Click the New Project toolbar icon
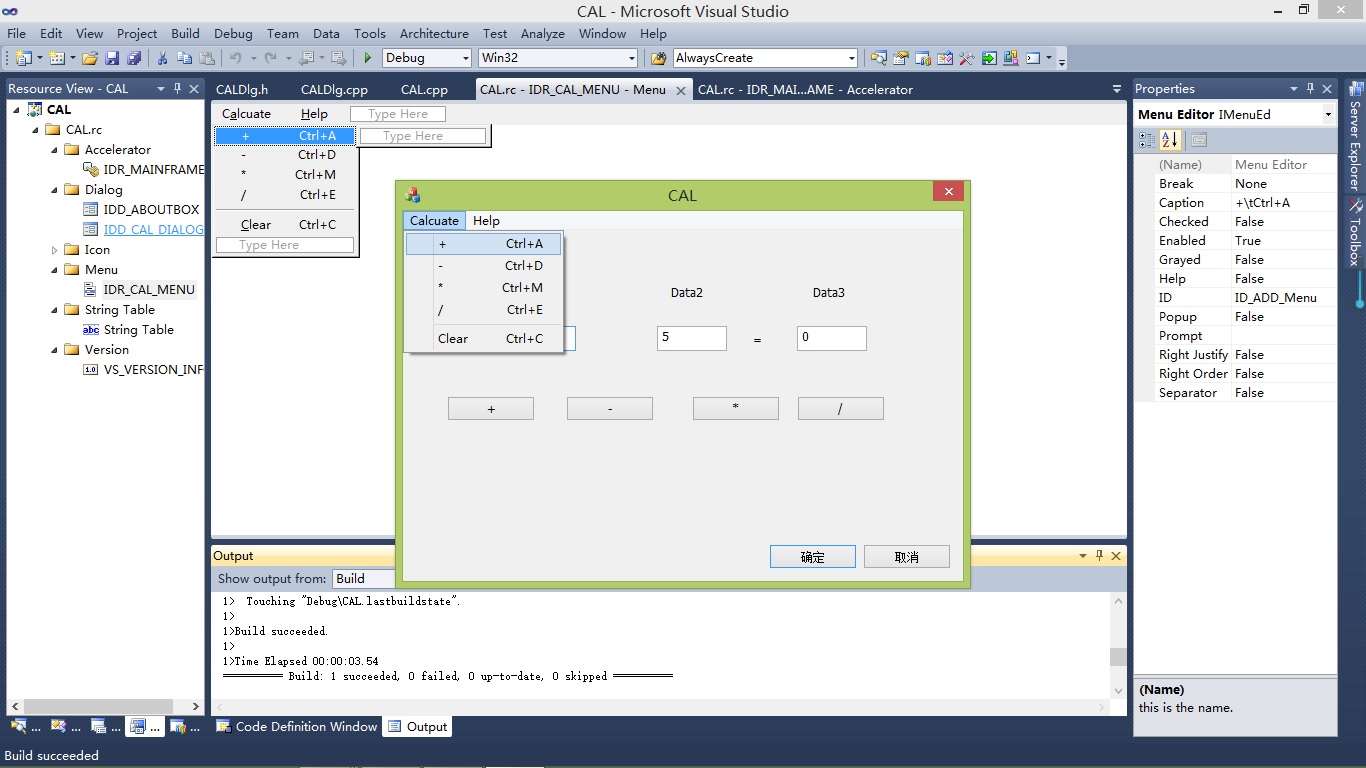The width and height of the screenshot is (1366, 768). point(22,58)
